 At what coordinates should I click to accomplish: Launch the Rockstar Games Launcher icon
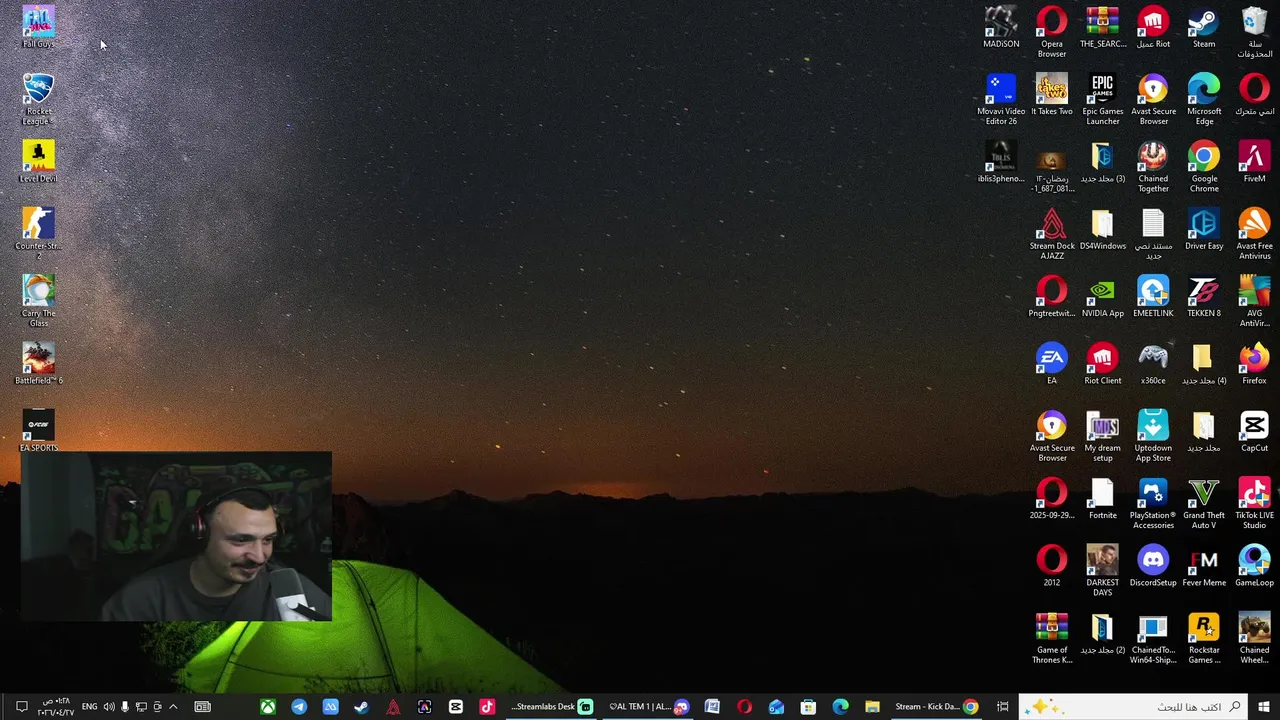(1204, 637)
